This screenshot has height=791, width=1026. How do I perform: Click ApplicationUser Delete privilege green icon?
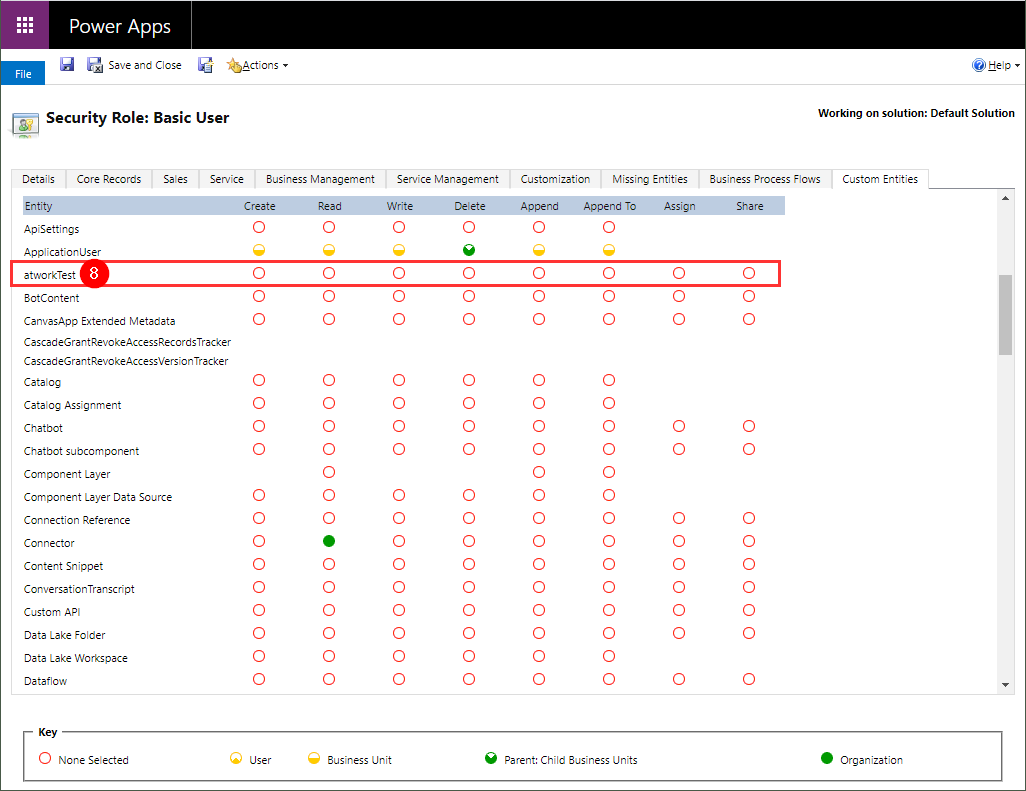point(469,250)
